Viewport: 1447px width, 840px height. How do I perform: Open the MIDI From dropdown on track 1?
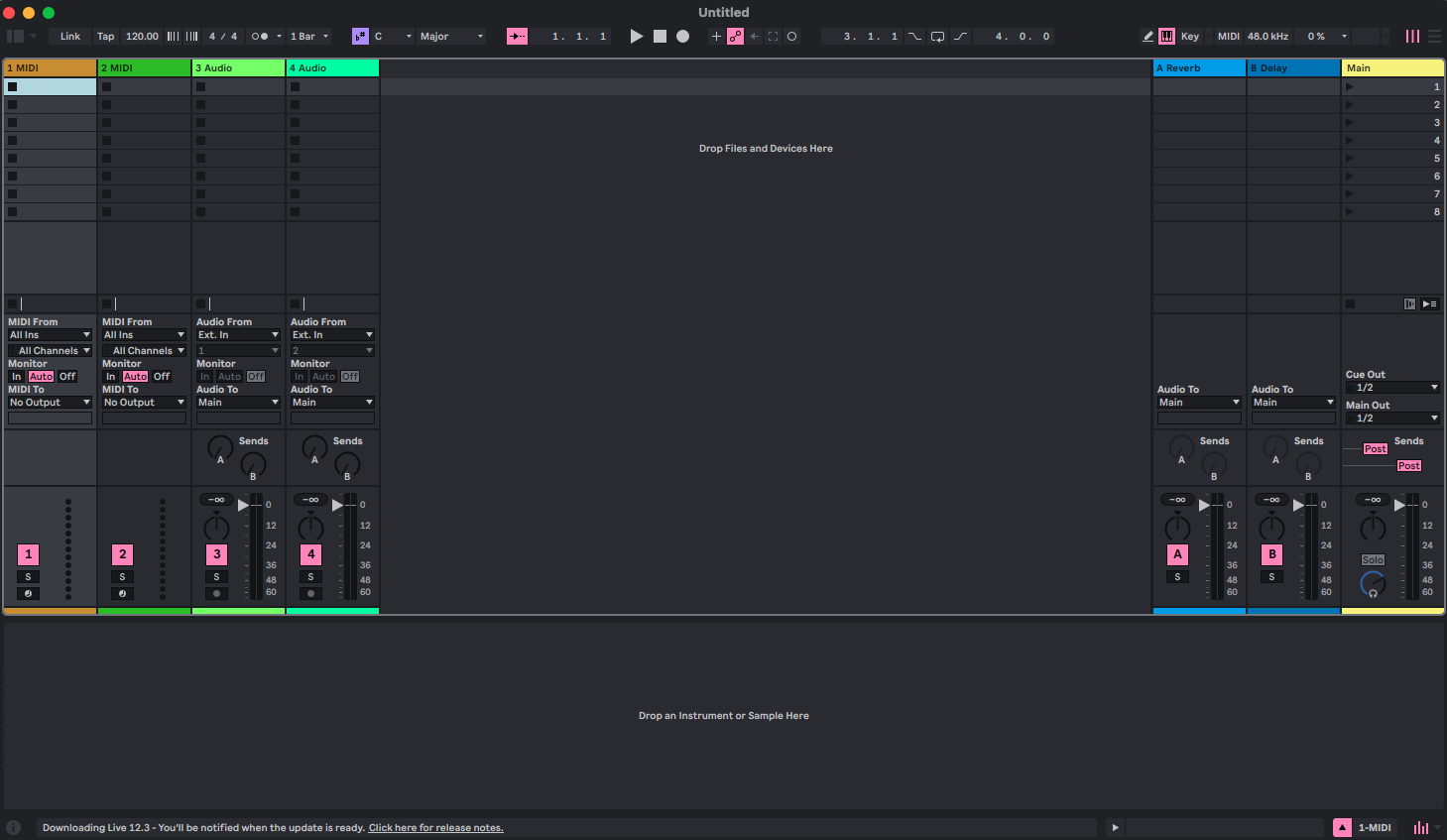click(50, 334)
